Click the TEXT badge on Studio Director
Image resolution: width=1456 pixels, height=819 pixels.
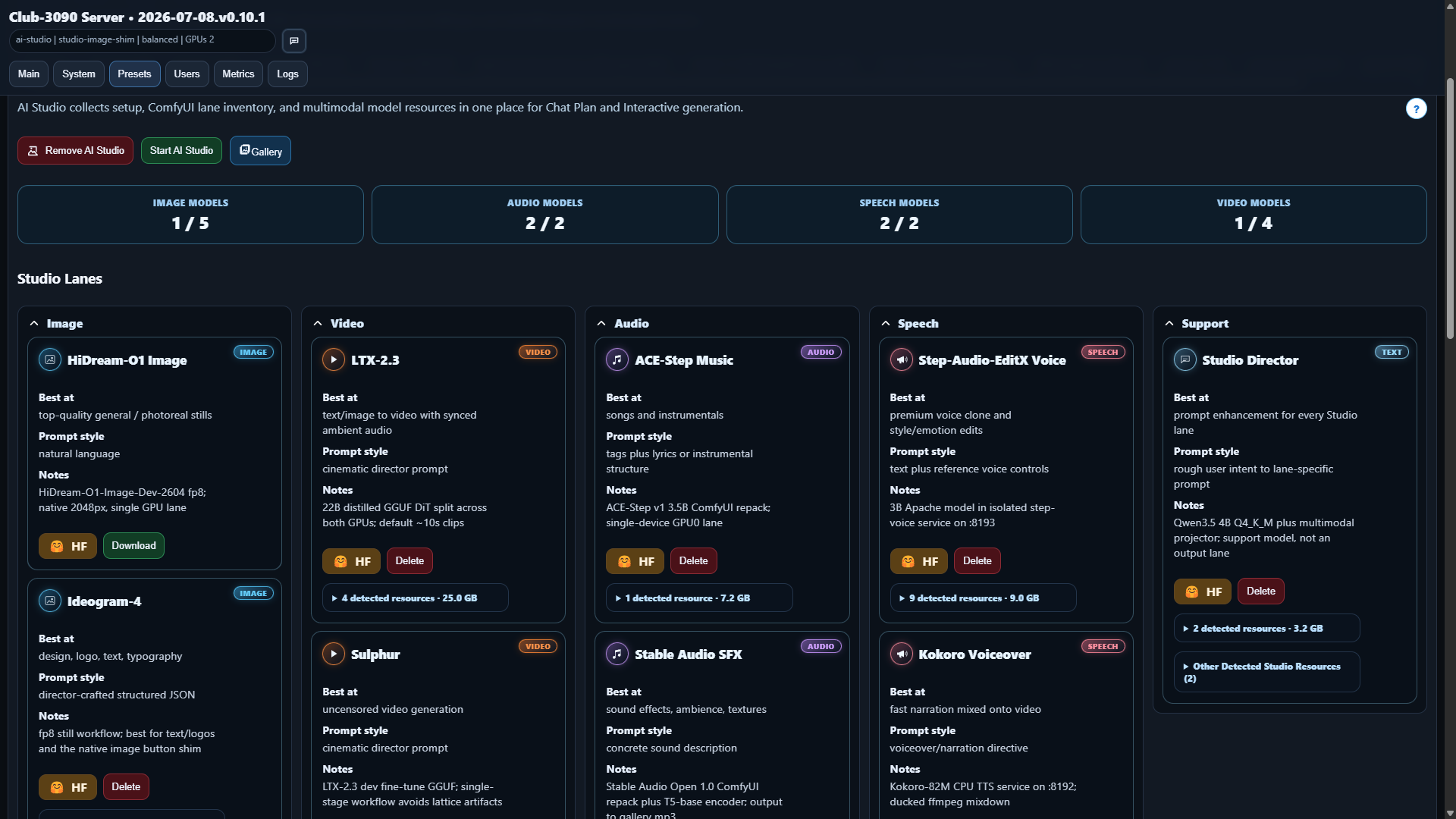tap(1392, 353)
